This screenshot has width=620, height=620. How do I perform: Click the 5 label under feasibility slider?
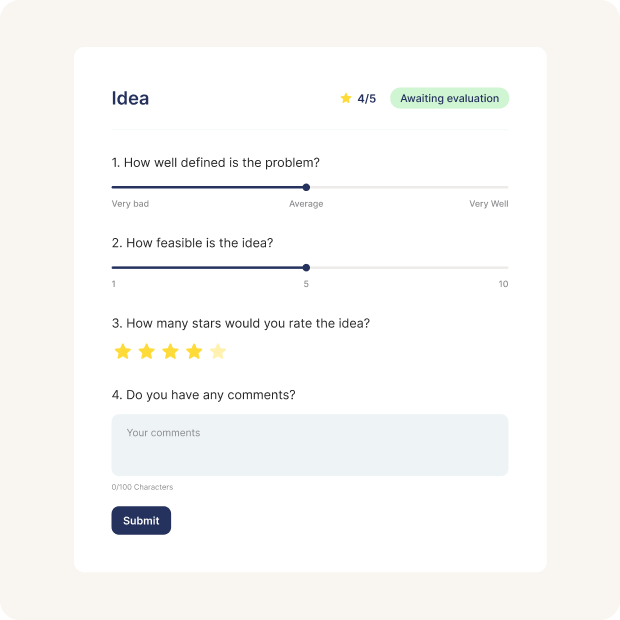coord(306,284)
